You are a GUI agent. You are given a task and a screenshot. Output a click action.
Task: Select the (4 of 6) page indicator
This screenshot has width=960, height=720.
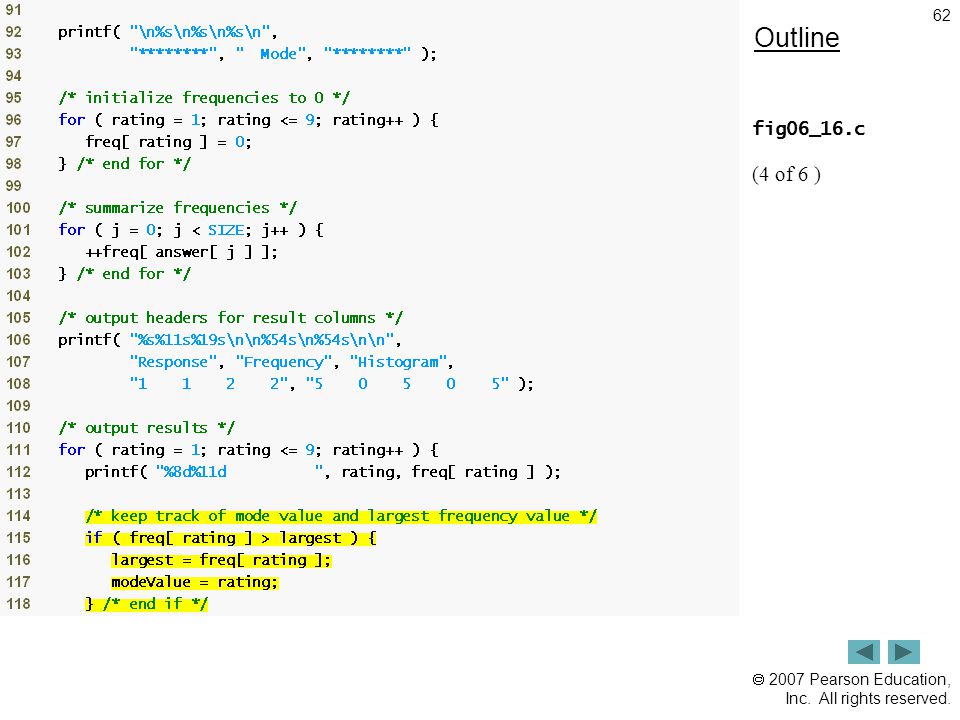(786, 174)
